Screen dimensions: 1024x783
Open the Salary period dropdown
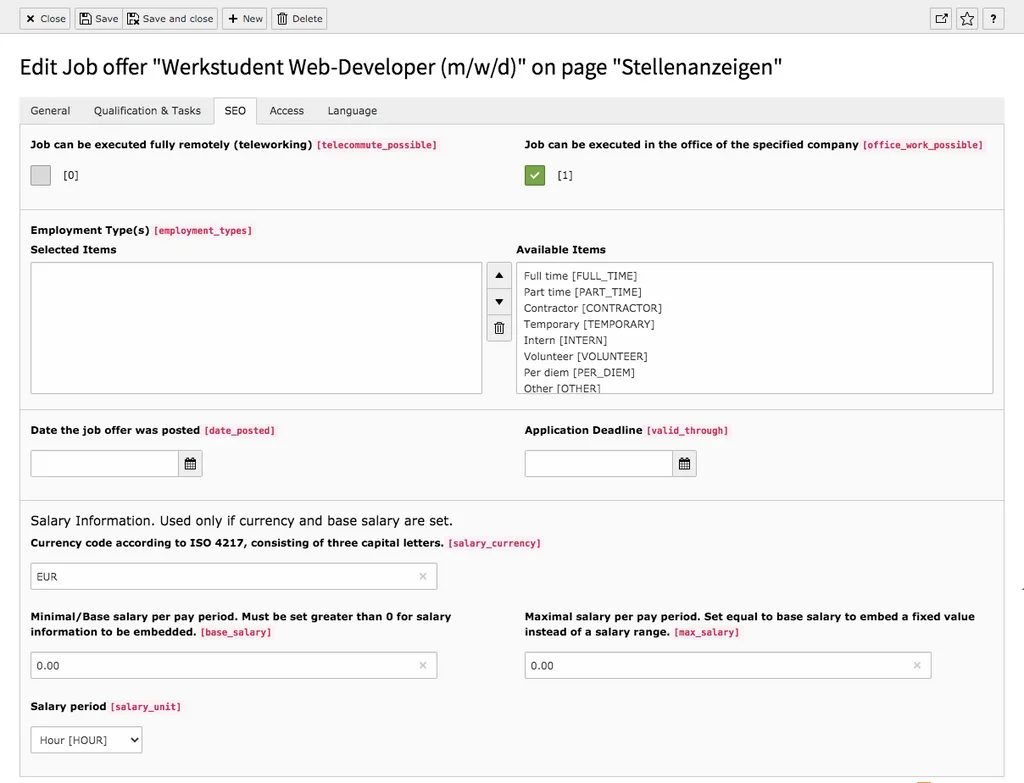[x=86, y=739]
